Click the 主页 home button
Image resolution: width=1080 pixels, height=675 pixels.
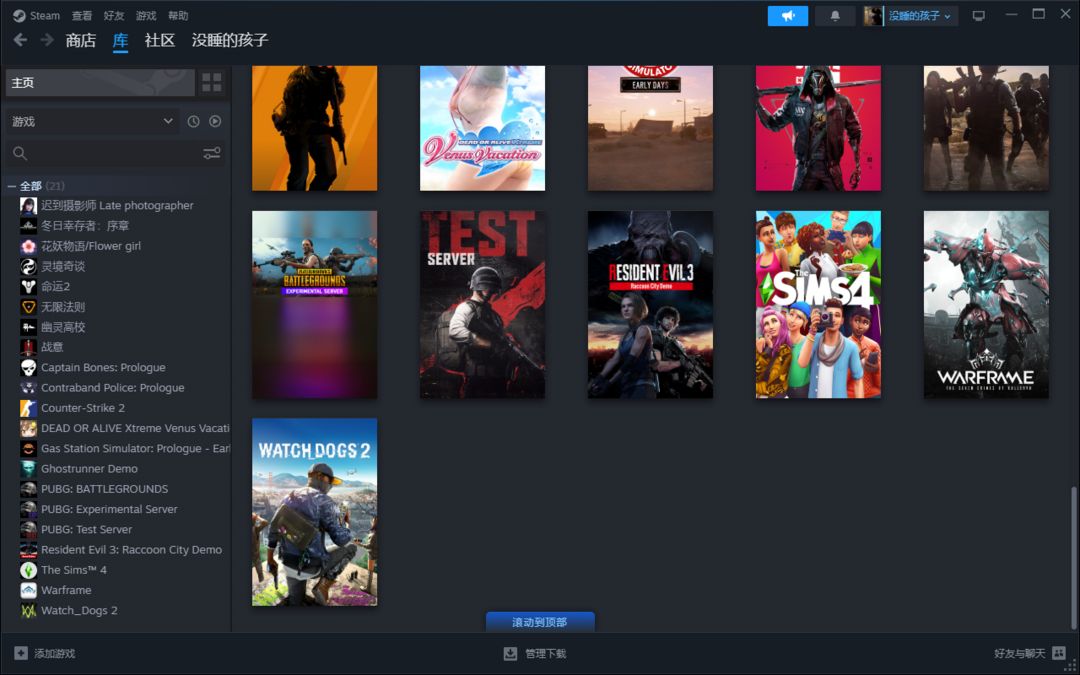[101, 83]
